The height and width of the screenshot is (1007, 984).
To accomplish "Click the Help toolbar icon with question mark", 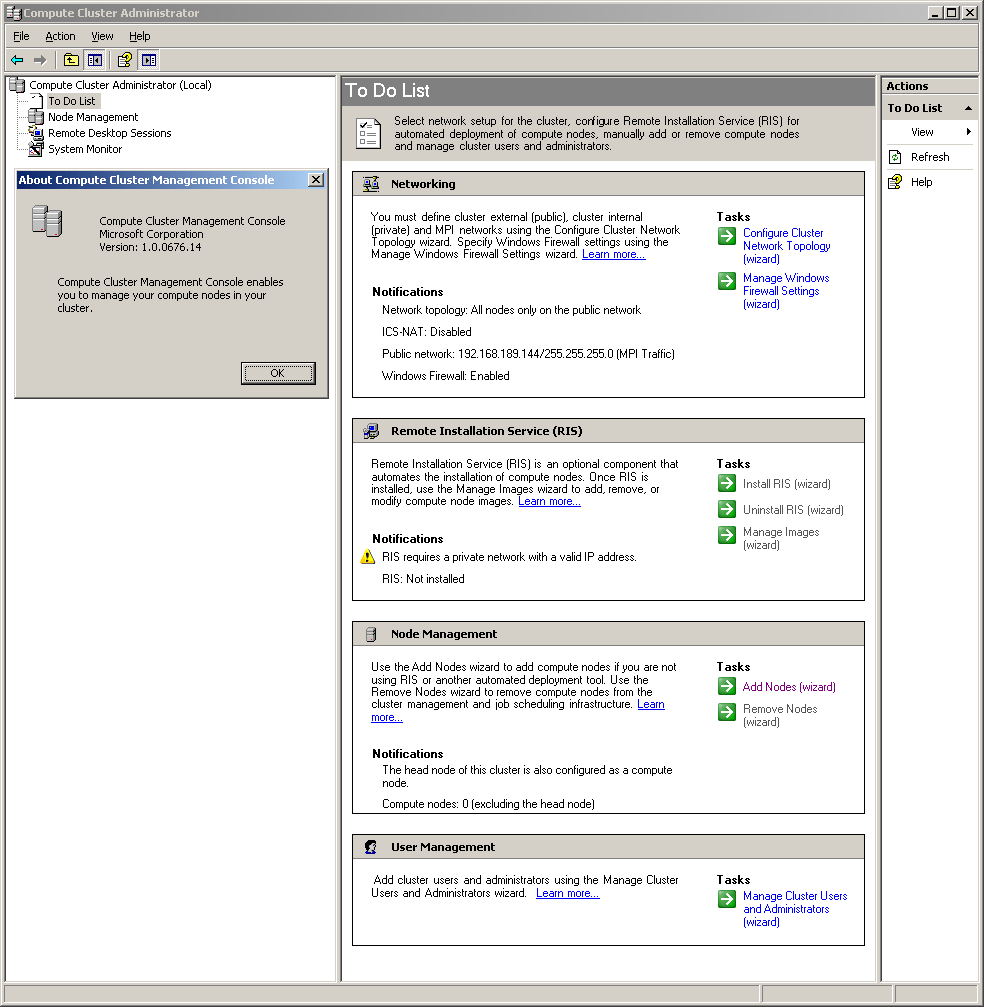I will point(125,60).
